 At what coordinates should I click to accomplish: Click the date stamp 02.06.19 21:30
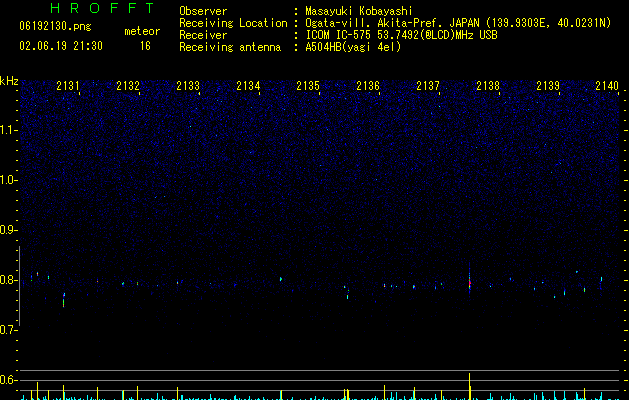[x=61, y=46]
